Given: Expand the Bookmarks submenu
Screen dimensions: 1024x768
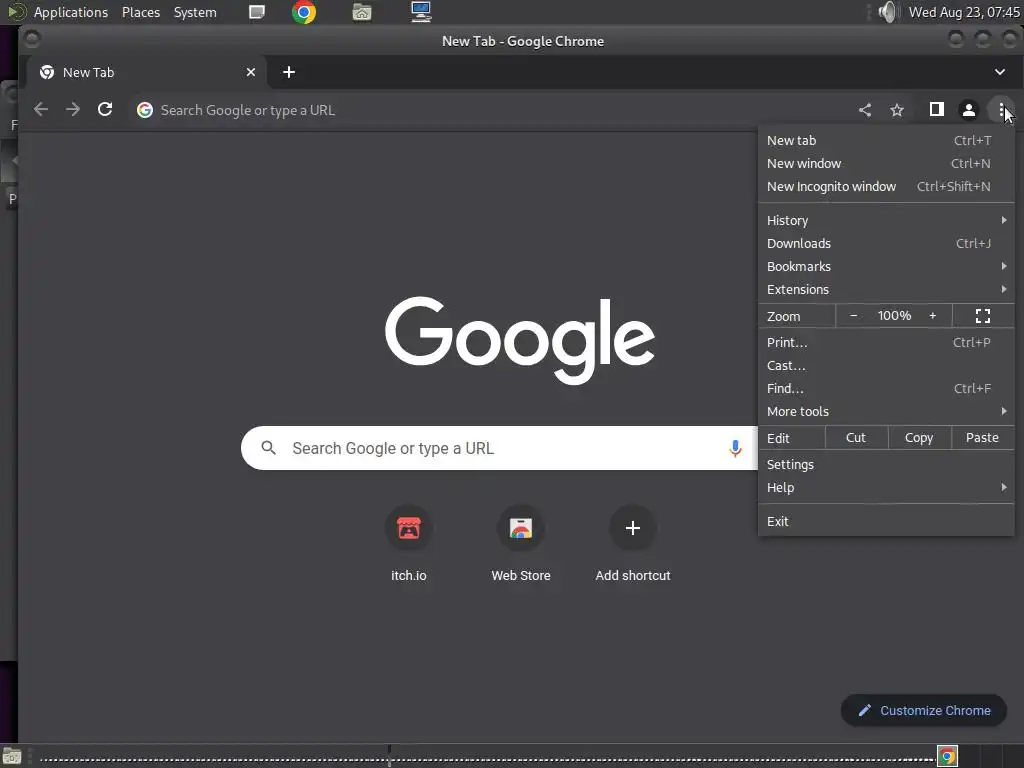Looking at the screenshot, I should [886, 266].
